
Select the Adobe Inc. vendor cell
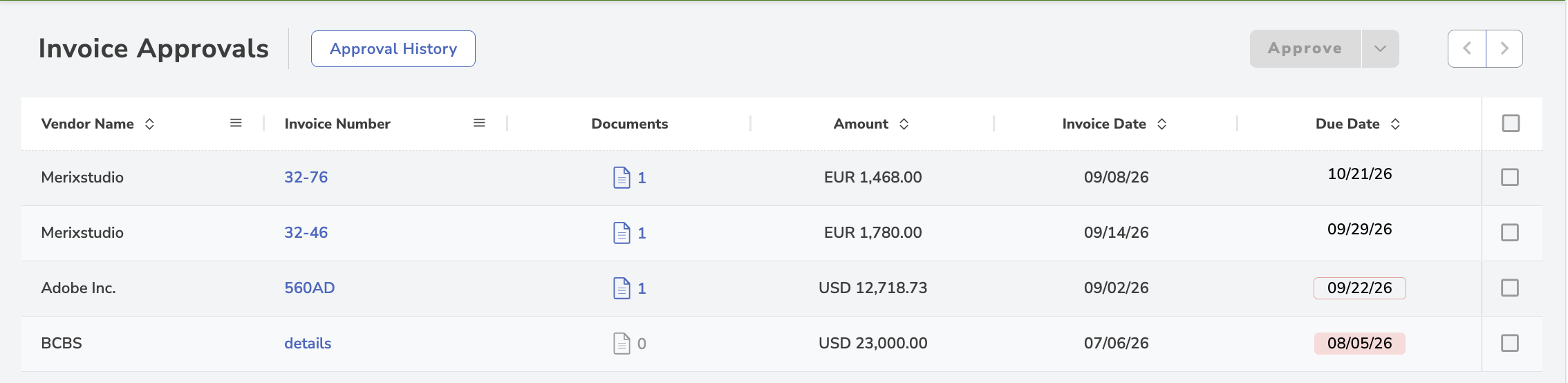(78, 288)
